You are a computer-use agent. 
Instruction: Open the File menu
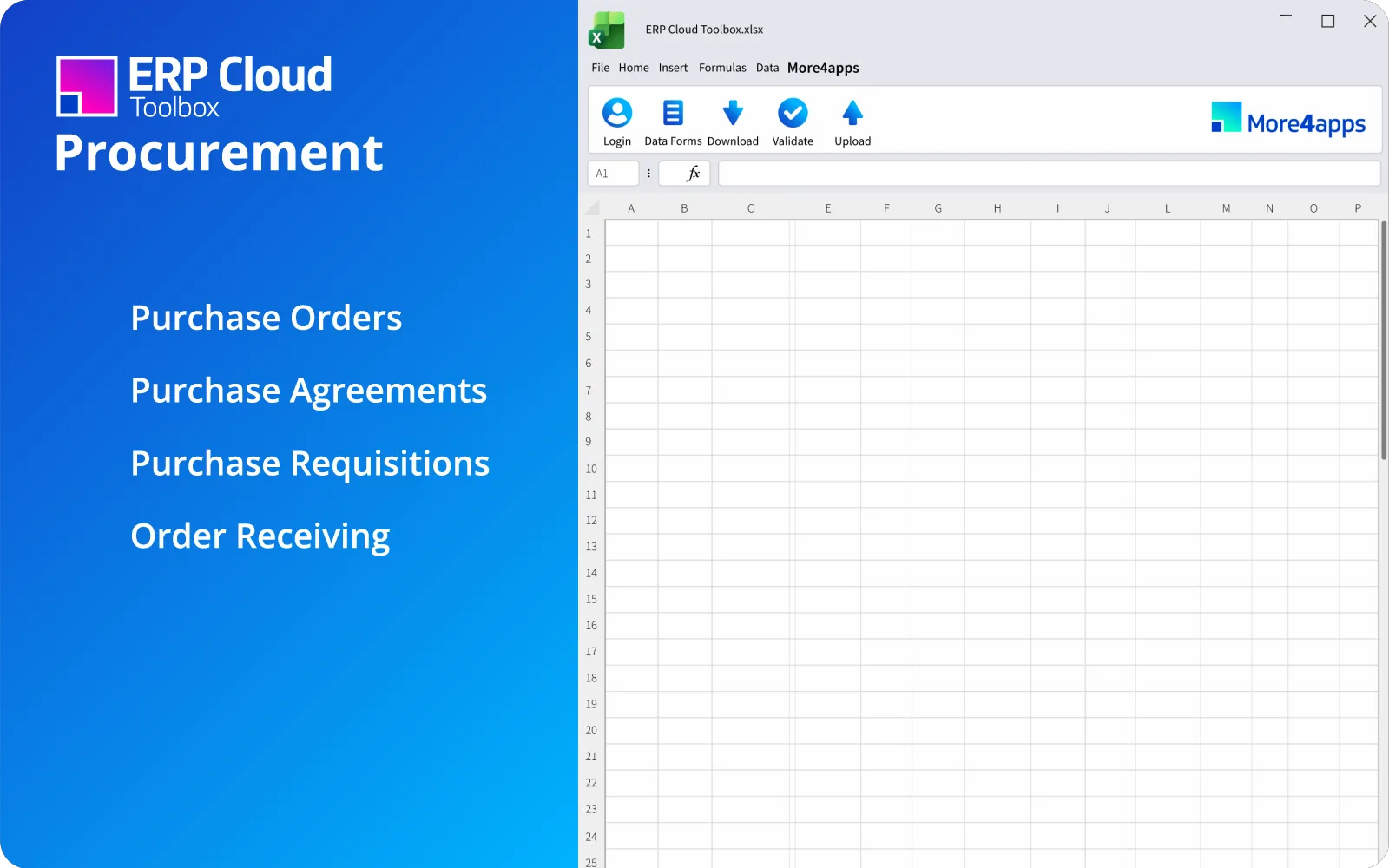(x=601, y=68)
